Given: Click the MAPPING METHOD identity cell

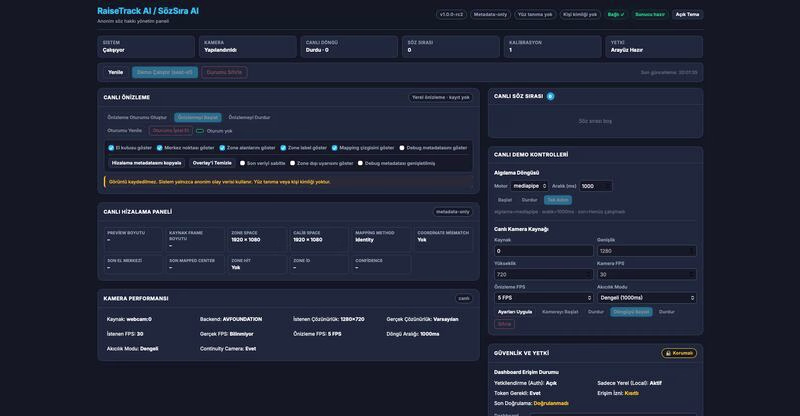Looking at the screenshot, I should tap(381, 239).
